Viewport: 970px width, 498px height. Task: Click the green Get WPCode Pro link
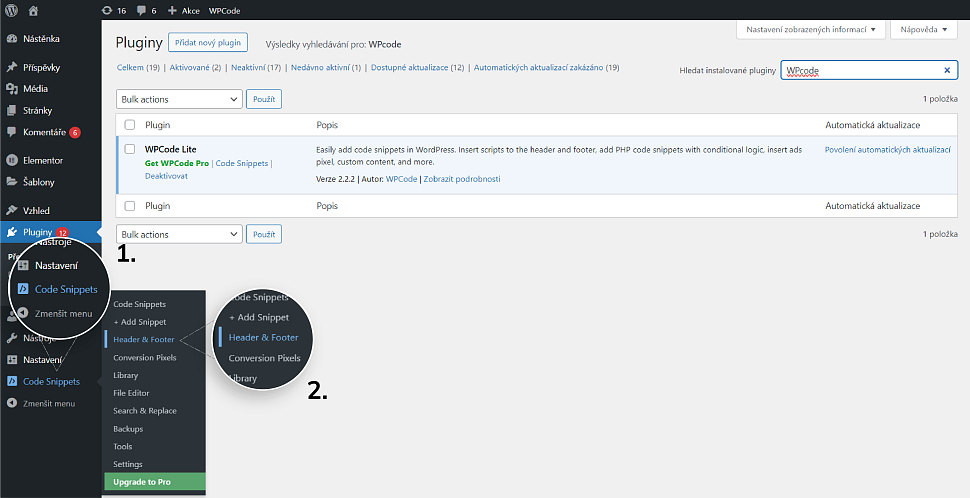coord(177,163)
